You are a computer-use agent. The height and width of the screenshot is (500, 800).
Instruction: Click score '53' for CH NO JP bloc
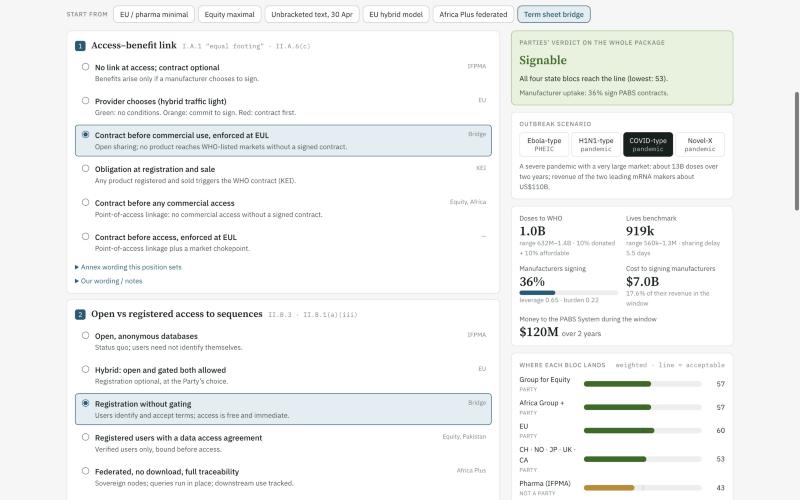pyautogui.click(x=720, y=459)
